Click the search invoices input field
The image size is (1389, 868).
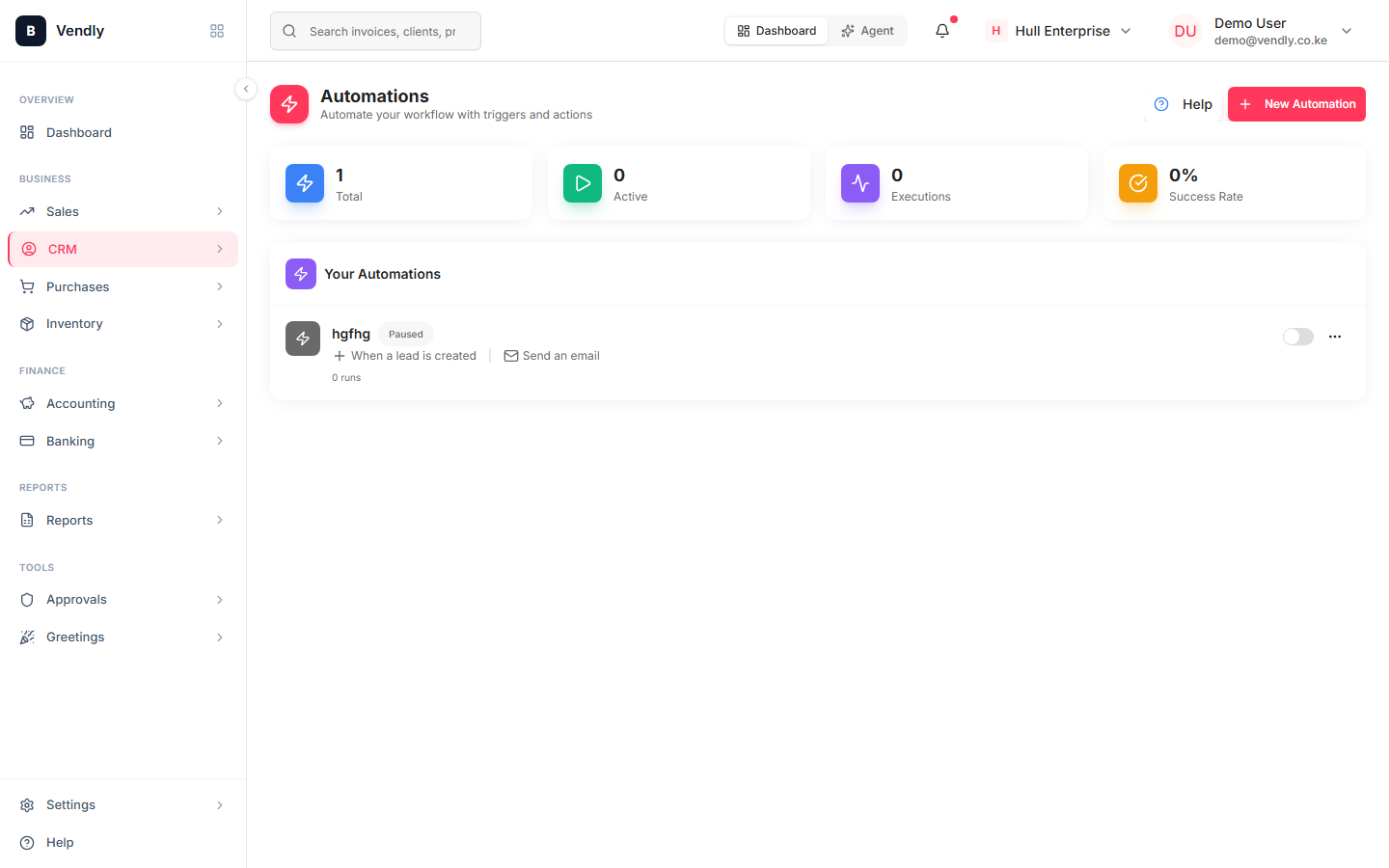coord(375,31)
